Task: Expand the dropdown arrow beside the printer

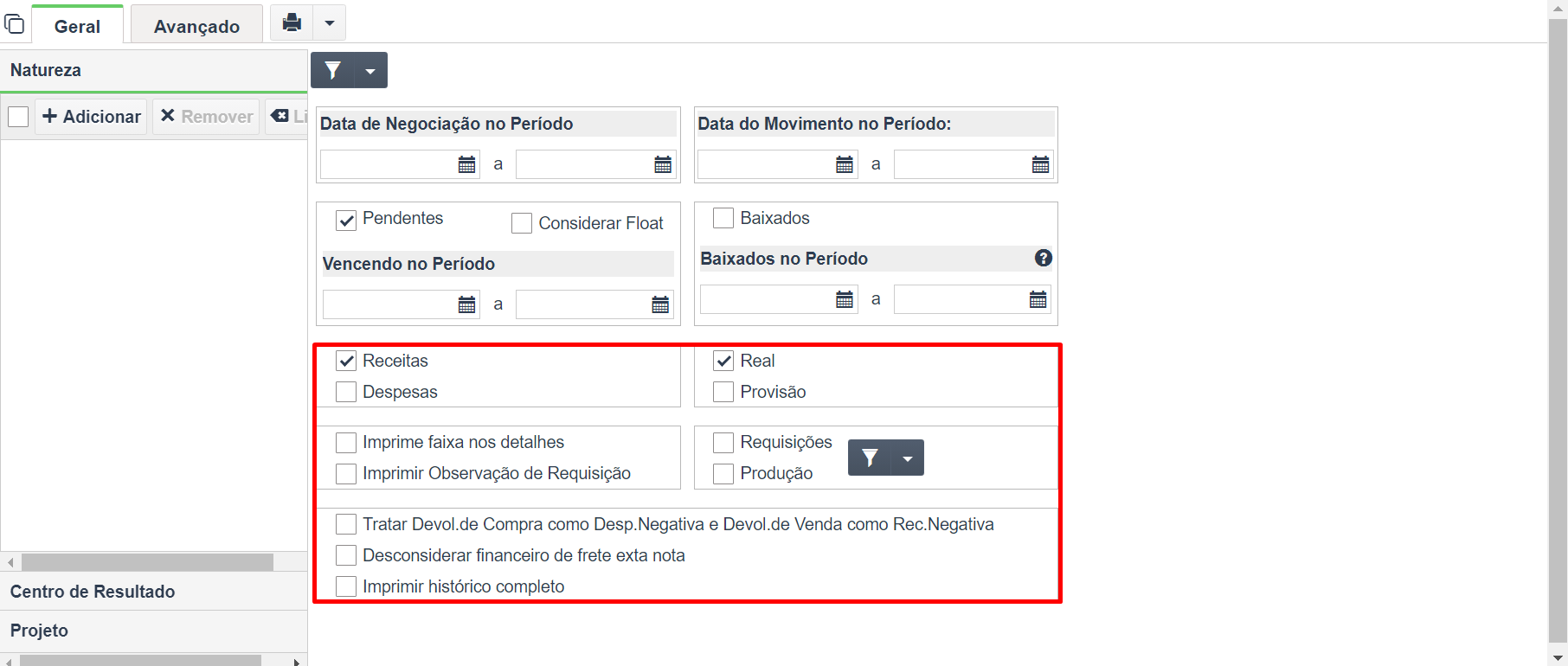Action: pos(330,23)
